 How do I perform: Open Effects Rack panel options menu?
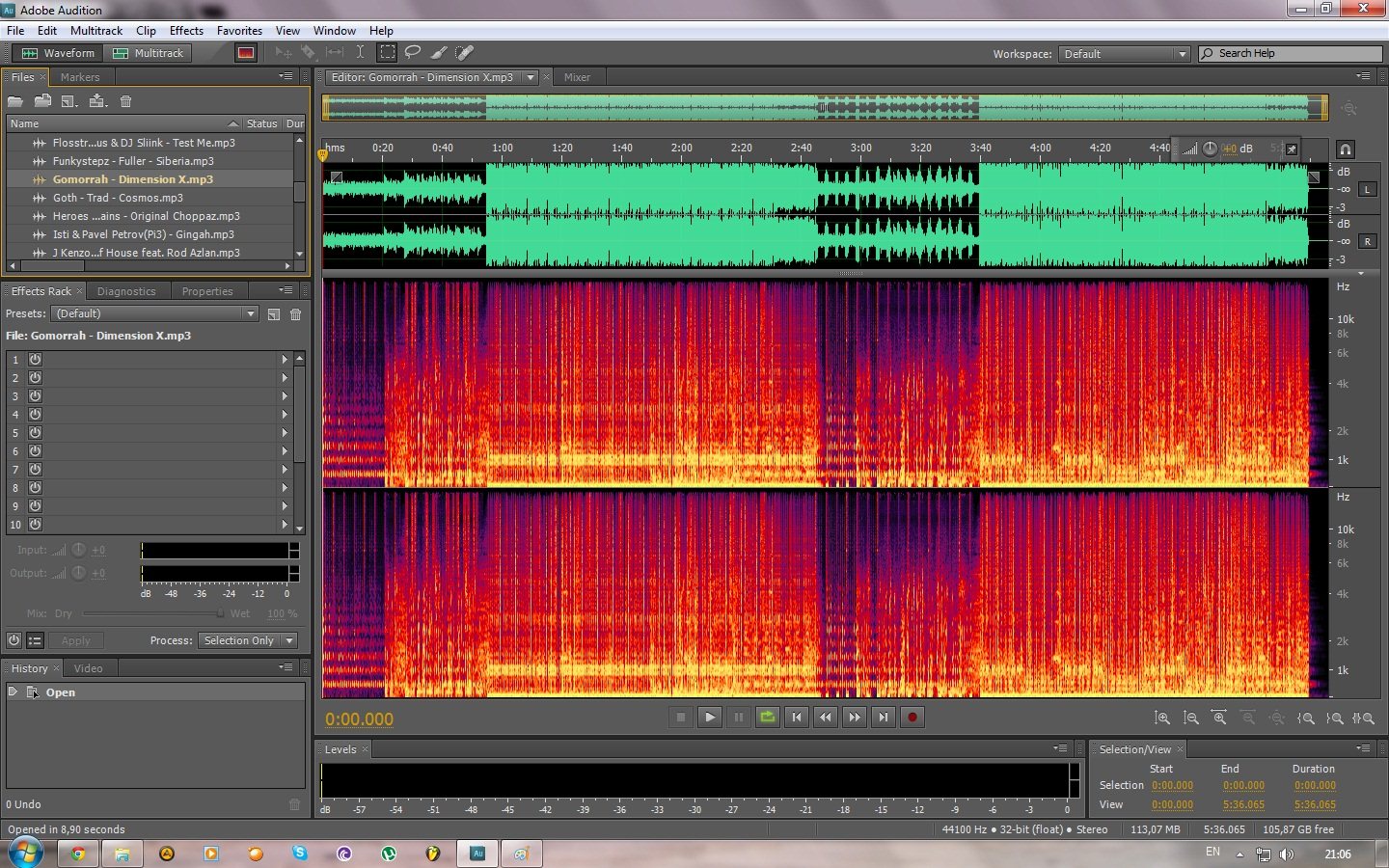(286, 290)
